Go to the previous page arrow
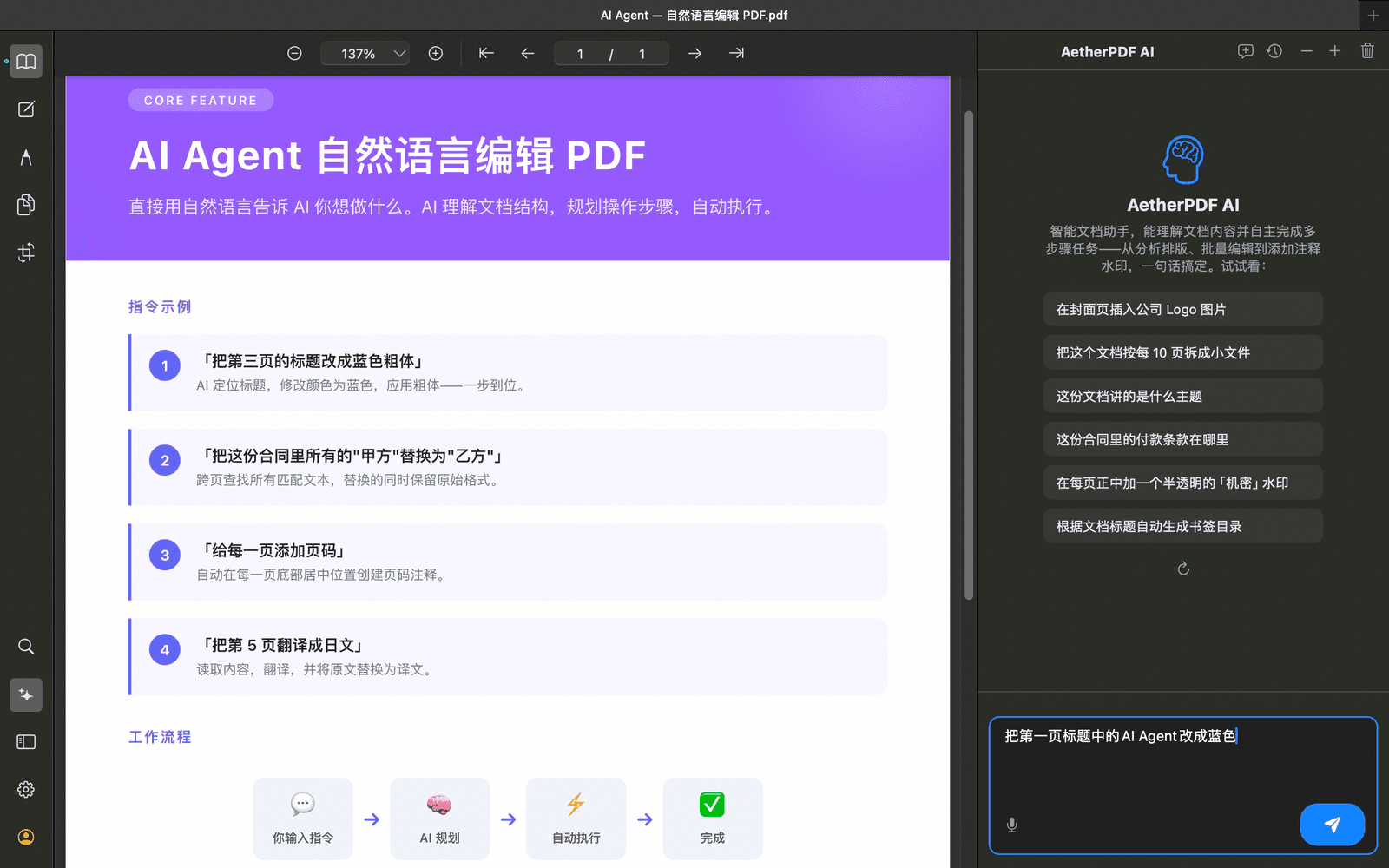Image resolution: width=1389 pixels, height=868 pixels. (x=528, y=53)
